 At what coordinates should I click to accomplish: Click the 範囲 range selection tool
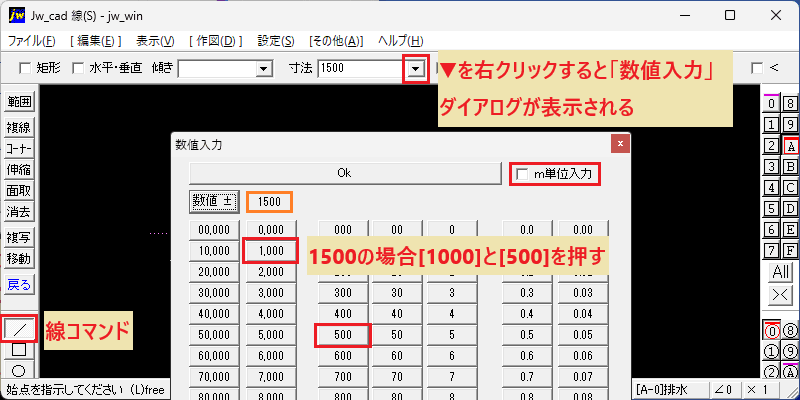click(19, 102)
